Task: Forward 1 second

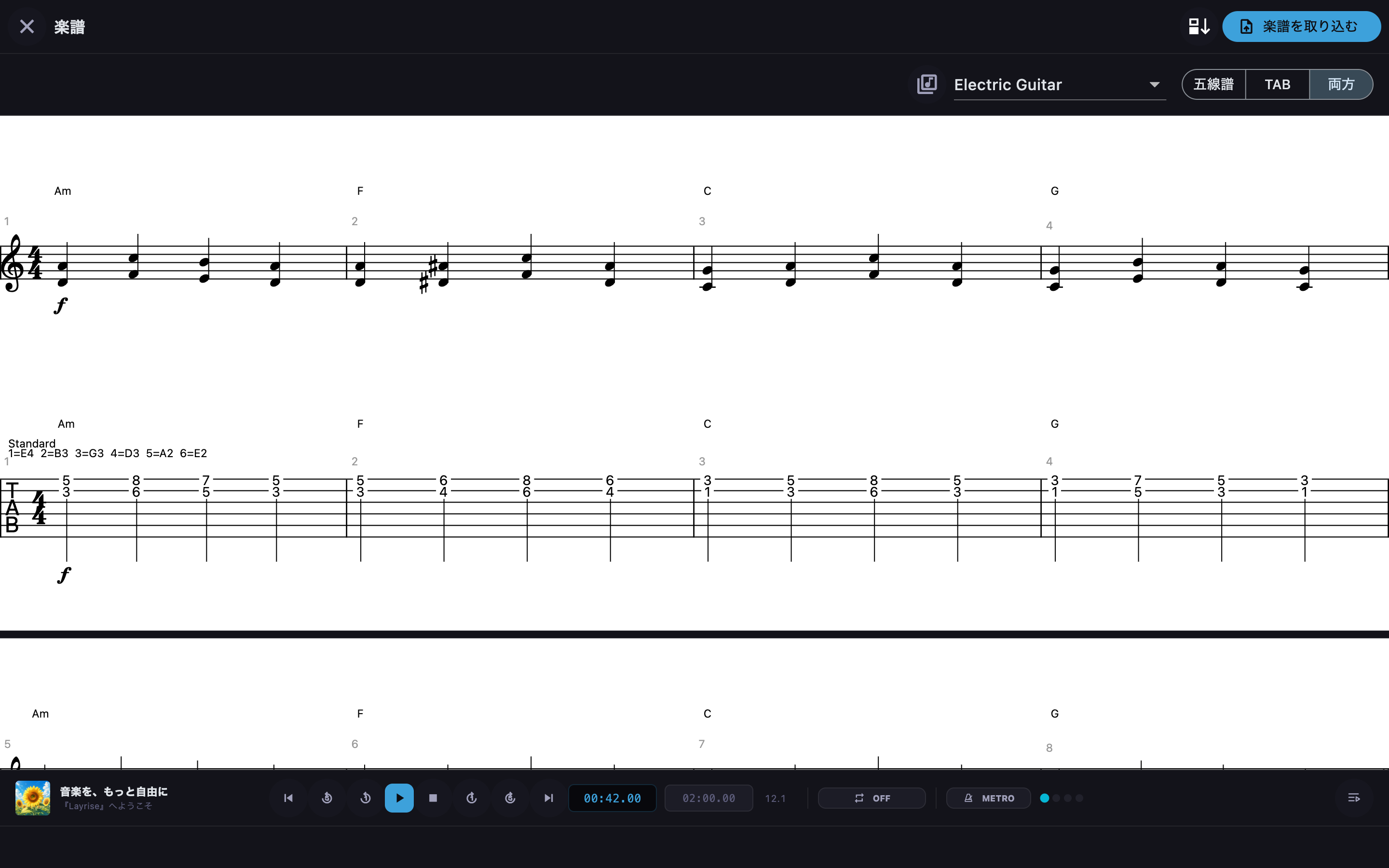Action: (472, 798)
